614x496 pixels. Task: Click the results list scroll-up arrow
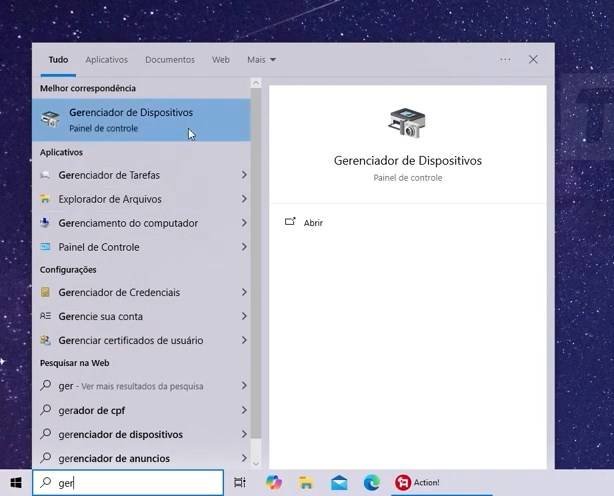click(x=256, y=83)
